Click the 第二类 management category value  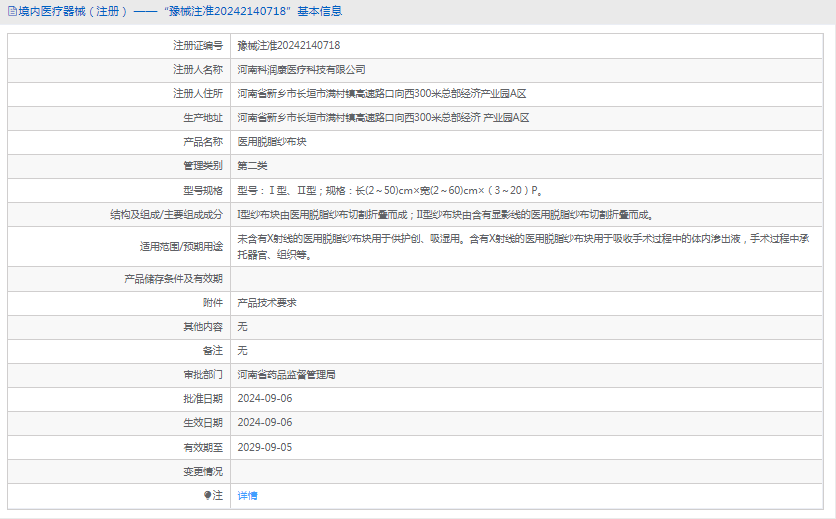click(252, 165)
